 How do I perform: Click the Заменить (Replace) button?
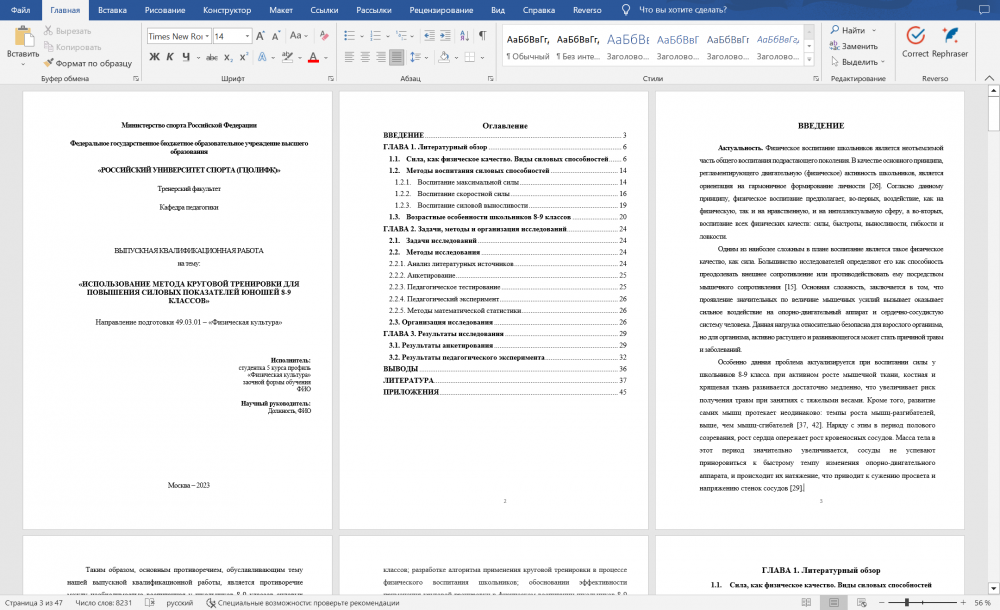click(x=854, y=46)
